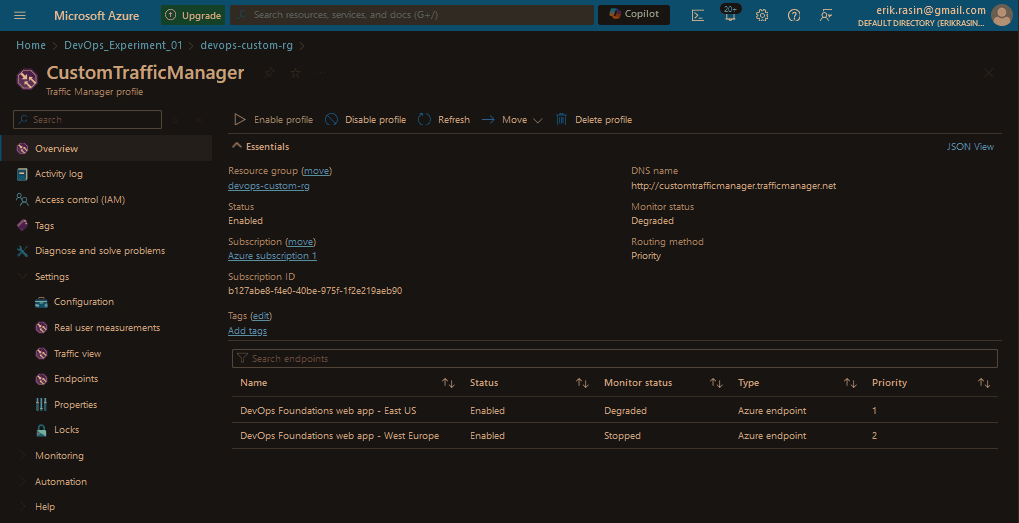Click Home in the breadcrumb
This screenshot has width=1019, height=523.
pos(31,45)
